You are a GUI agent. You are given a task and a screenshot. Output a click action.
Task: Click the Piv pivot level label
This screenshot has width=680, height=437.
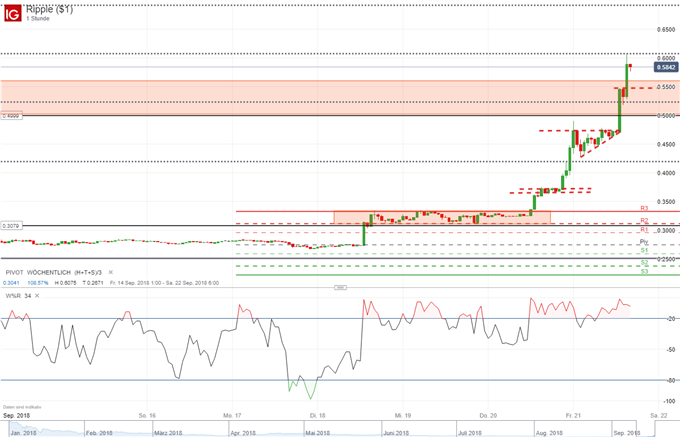pos(644,242)
